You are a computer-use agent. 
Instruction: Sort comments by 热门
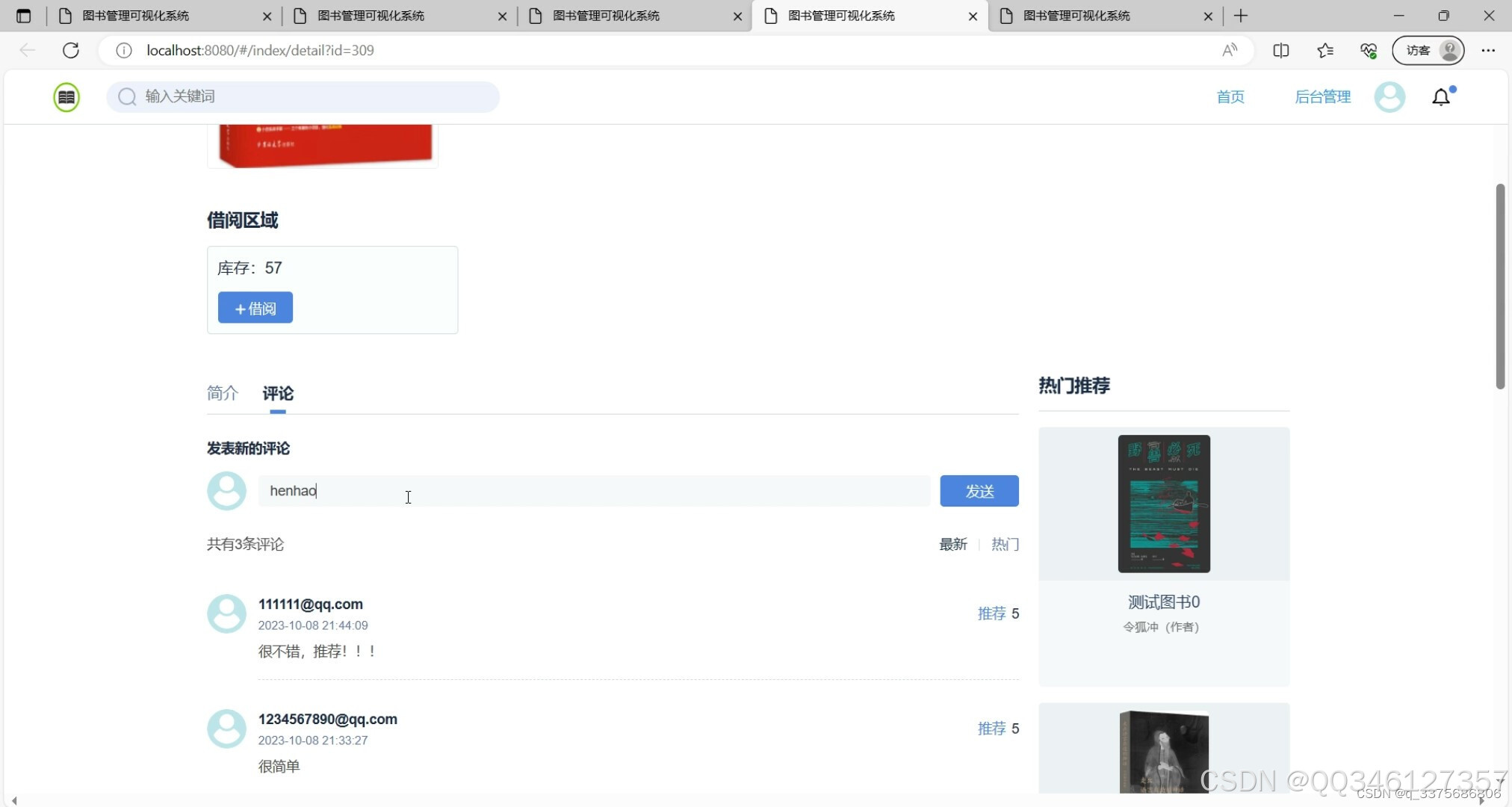[1005, 545]
